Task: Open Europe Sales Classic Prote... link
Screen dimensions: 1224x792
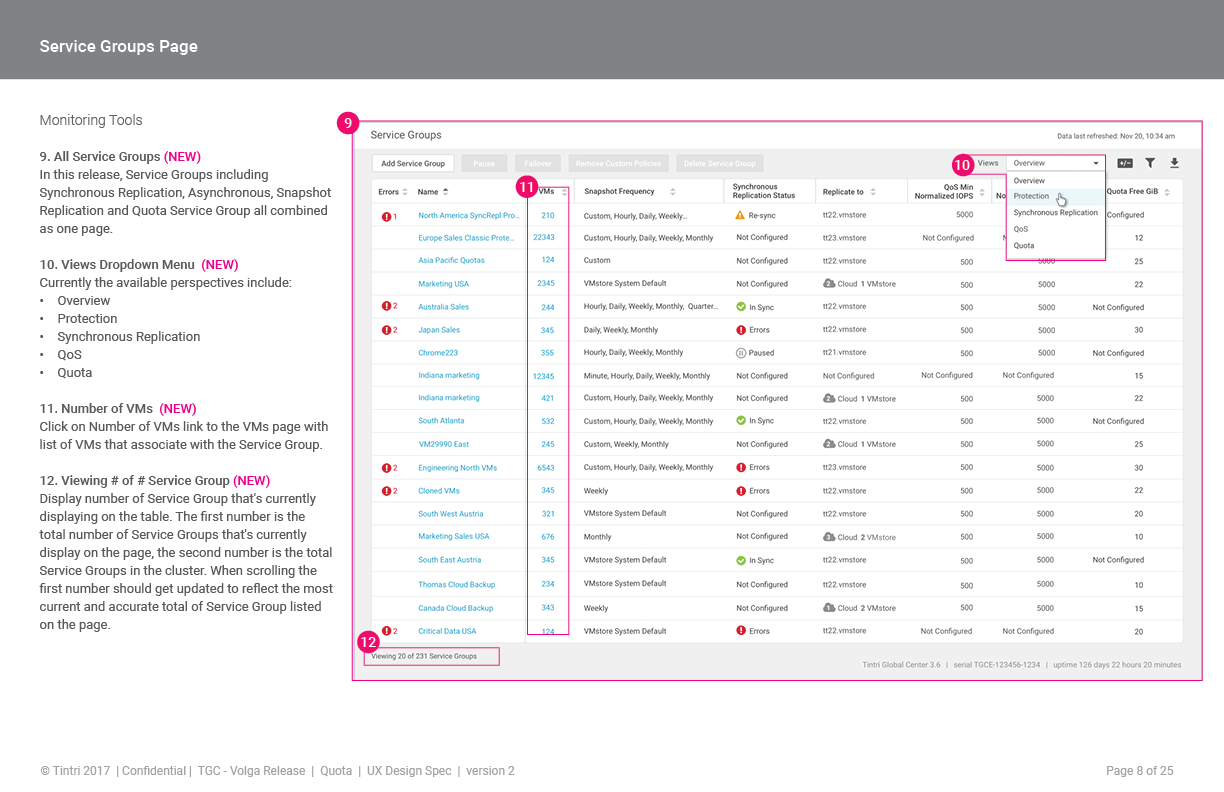Action: pos(466,238)
